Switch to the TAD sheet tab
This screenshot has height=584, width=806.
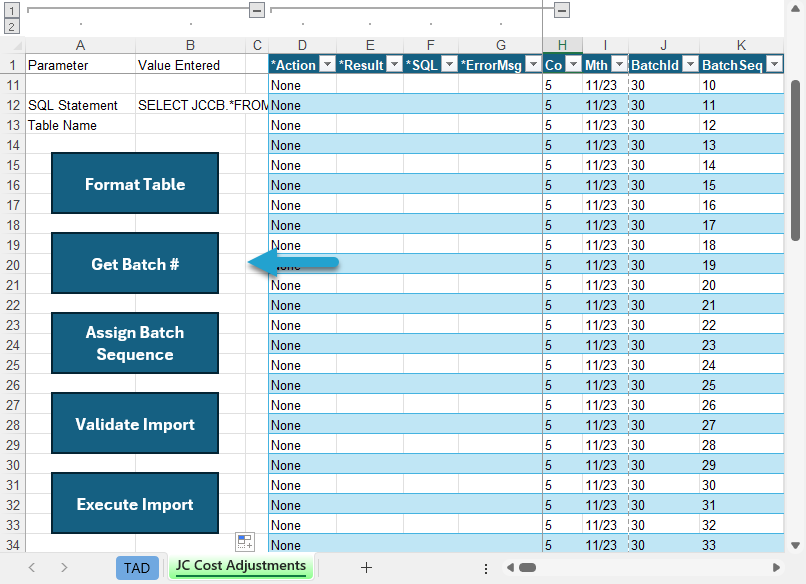[137, 568]
